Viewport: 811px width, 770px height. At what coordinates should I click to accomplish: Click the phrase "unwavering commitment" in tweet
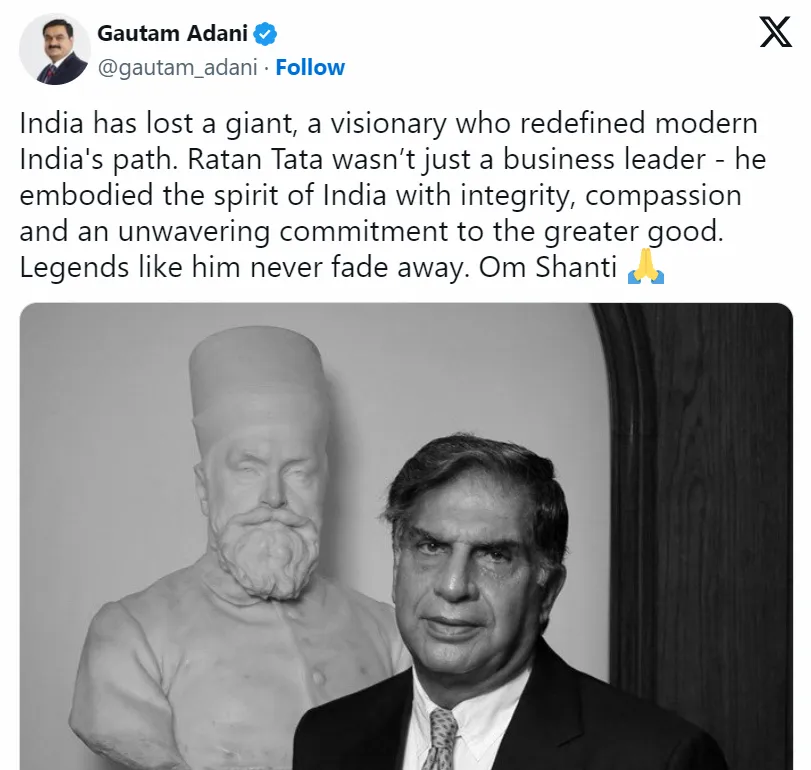point(283,231)
